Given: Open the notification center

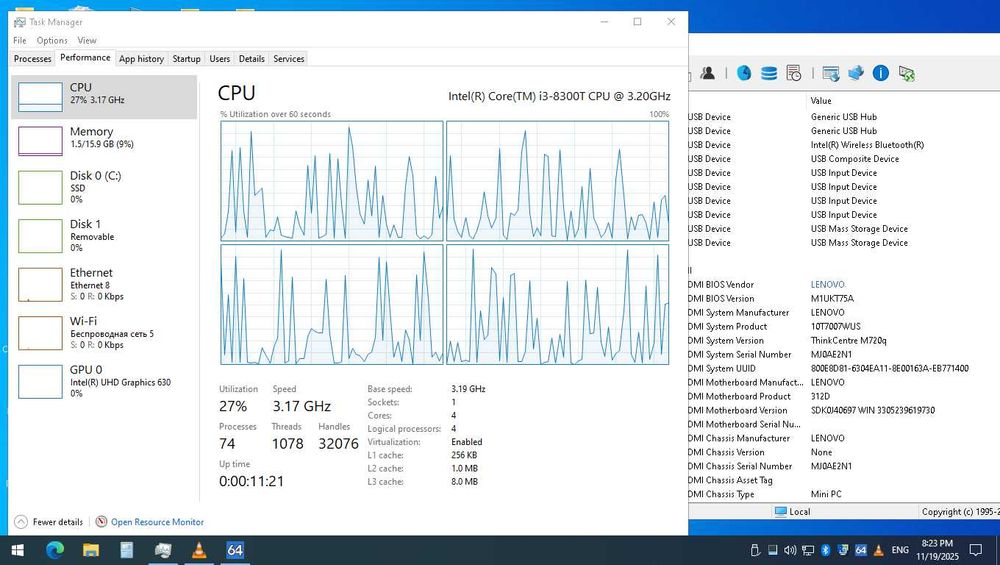Looking at the screenshot, I should coord(976,550).
